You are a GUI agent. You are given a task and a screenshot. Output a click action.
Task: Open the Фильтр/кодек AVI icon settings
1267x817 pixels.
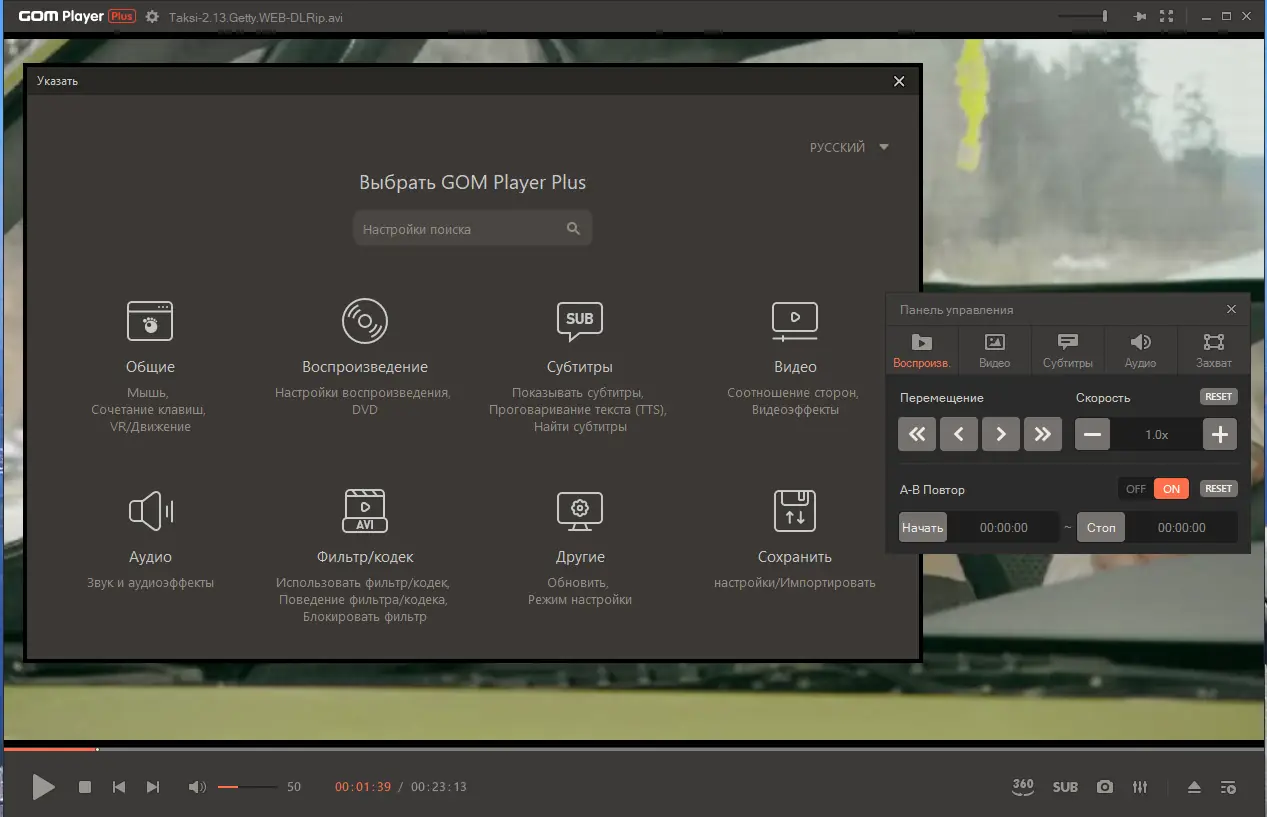click(365, 511)
